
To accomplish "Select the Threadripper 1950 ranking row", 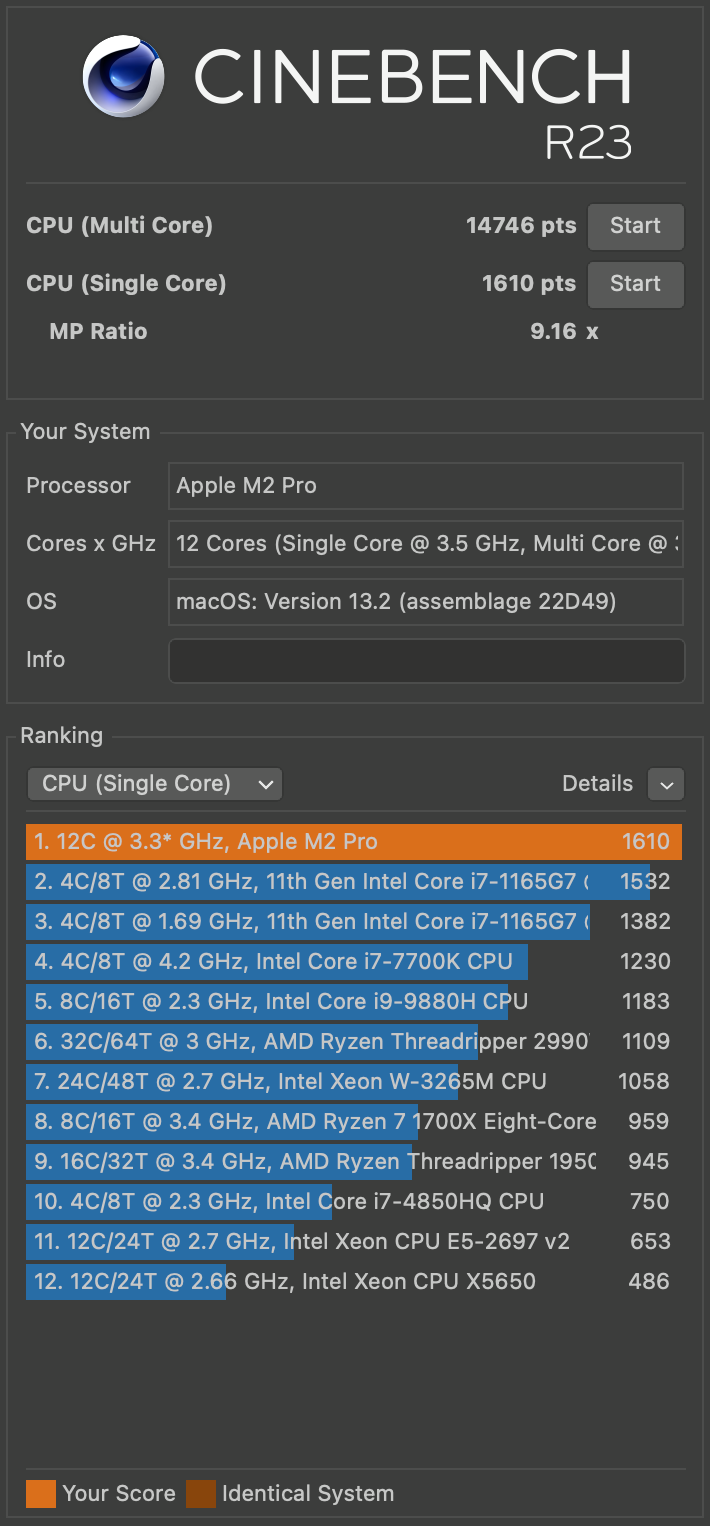I will point(354,1161).
